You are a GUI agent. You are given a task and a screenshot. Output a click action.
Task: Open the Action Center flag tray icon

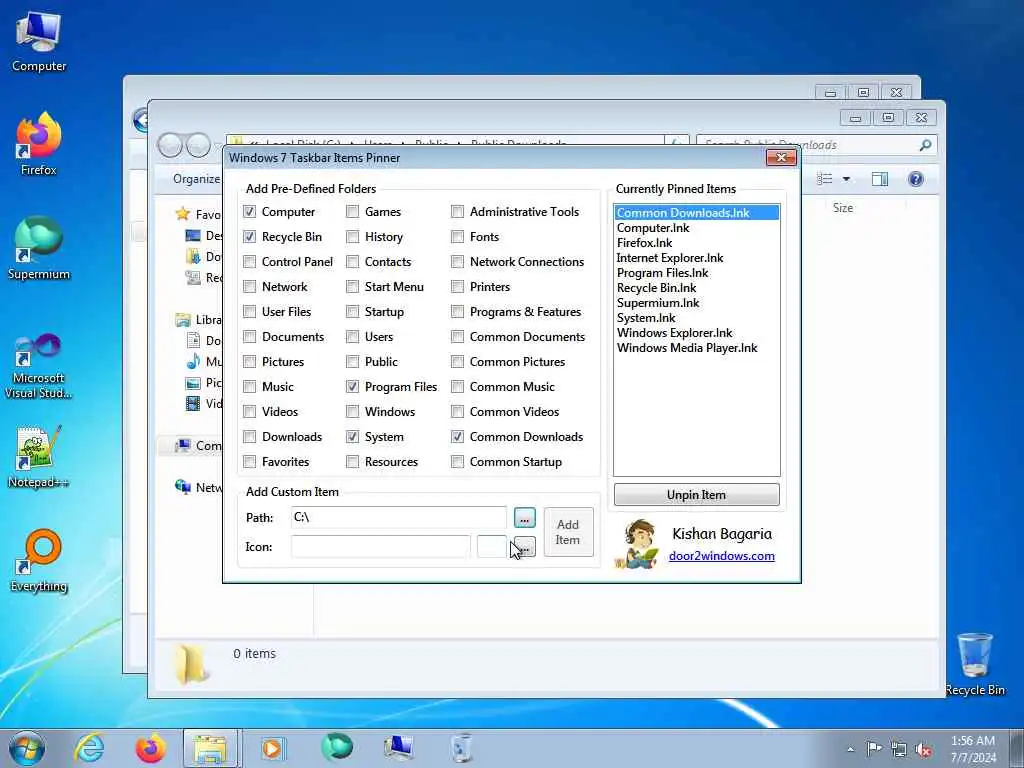(x=874, y=749)
